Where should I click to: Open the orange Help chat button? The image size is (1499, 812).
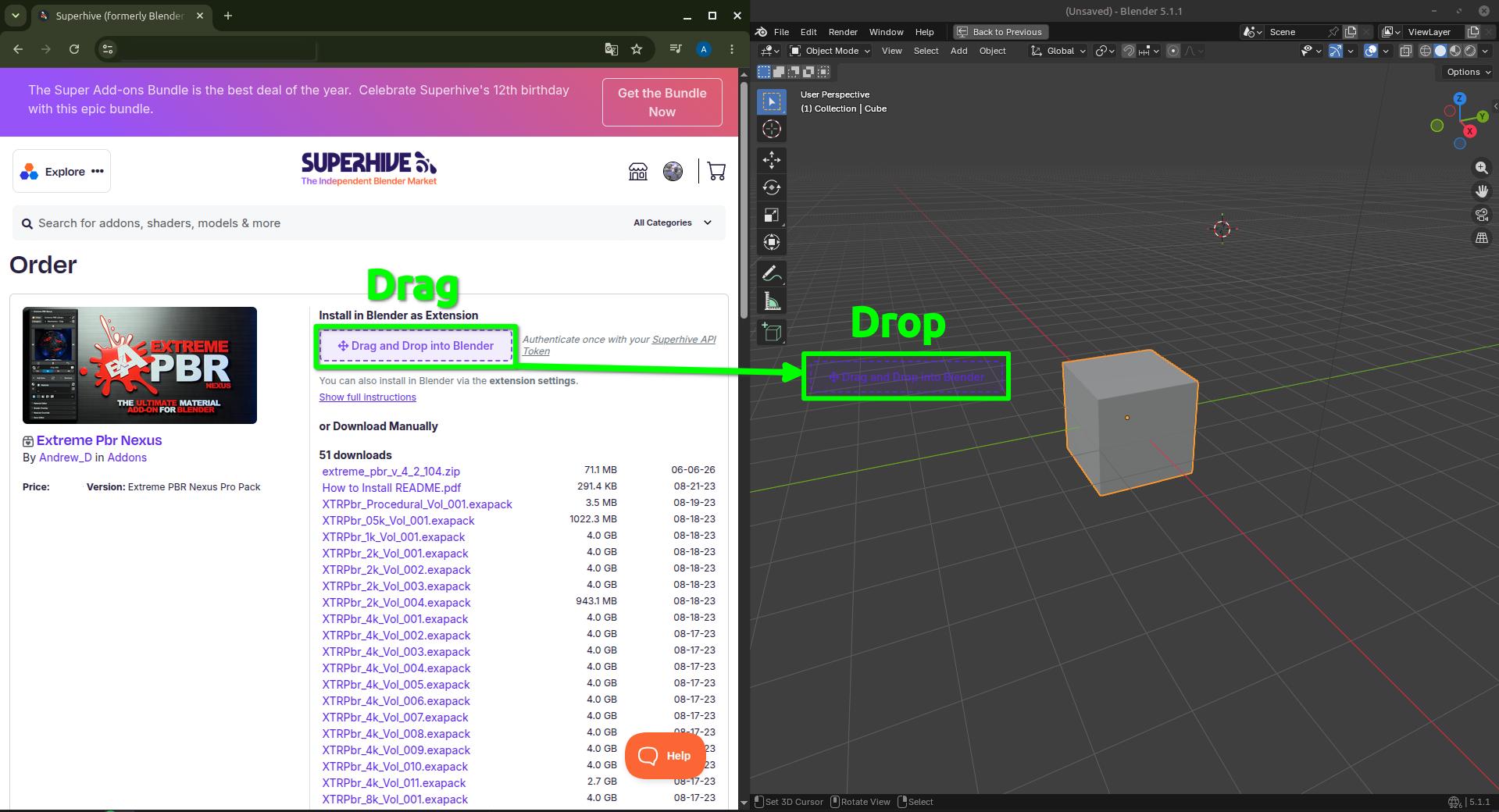665,755
